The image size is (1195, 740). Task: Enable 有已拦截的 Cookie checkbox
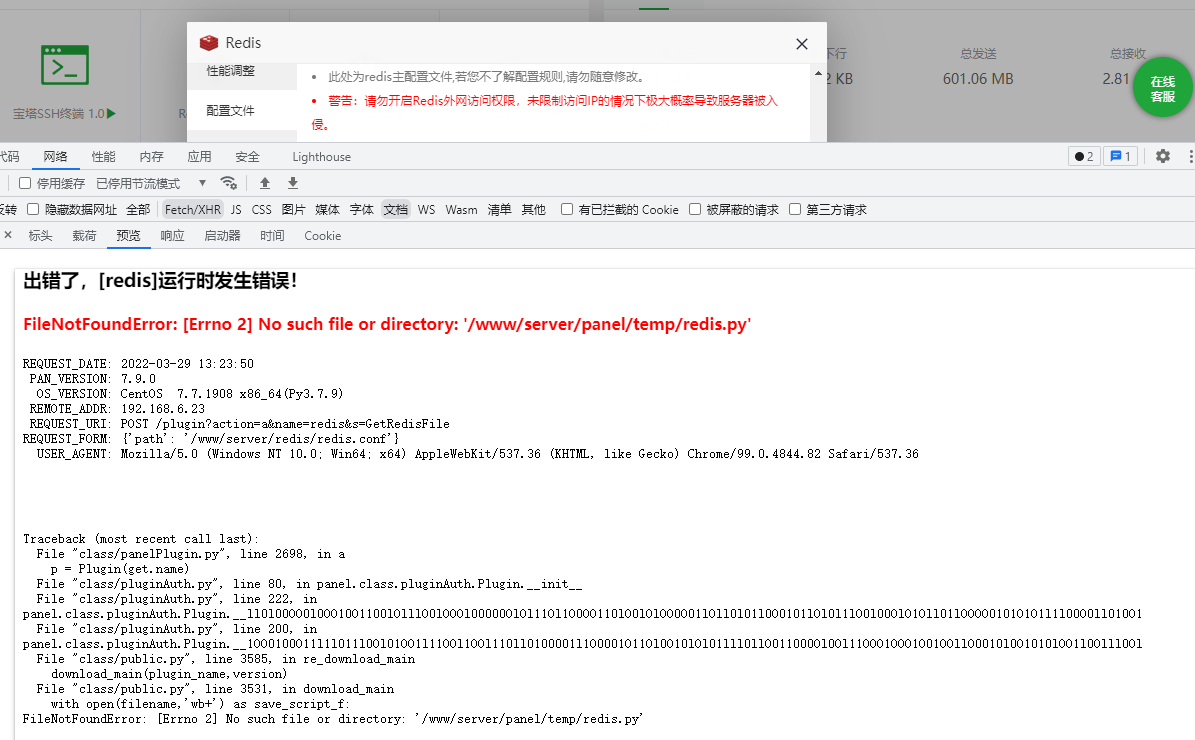coord(567,209)
